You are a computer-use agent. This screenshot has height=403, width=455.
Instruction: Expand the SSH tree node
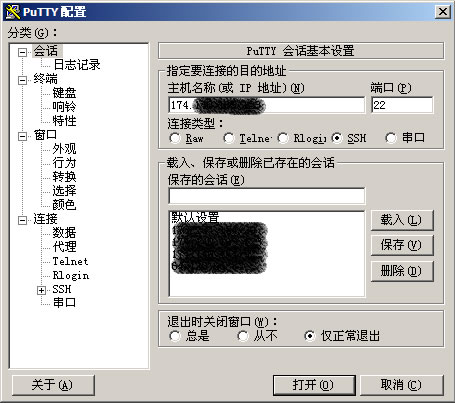point(41,290)
